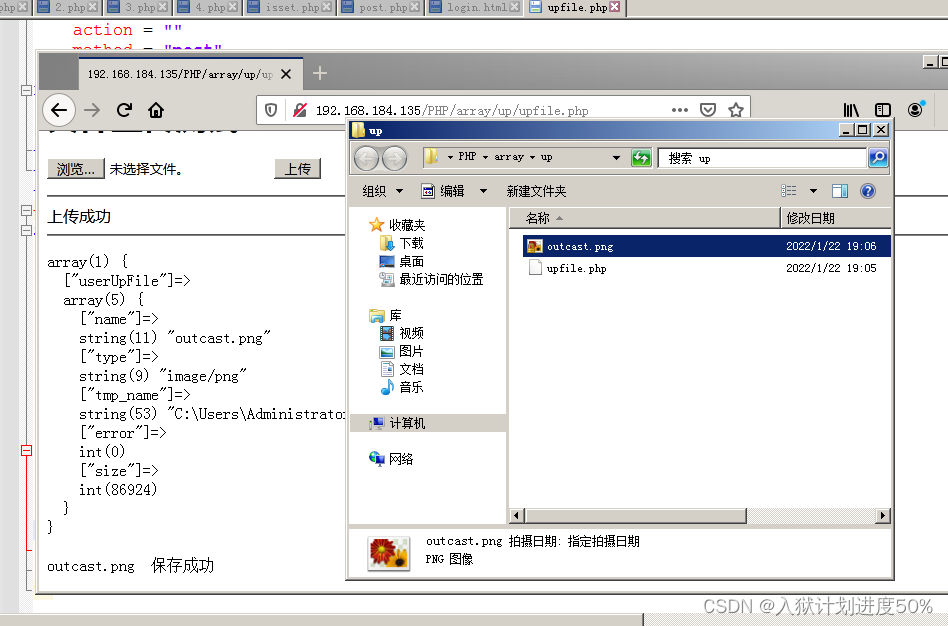
Task: Sort files by 修改日期 column
Action: 835,218
